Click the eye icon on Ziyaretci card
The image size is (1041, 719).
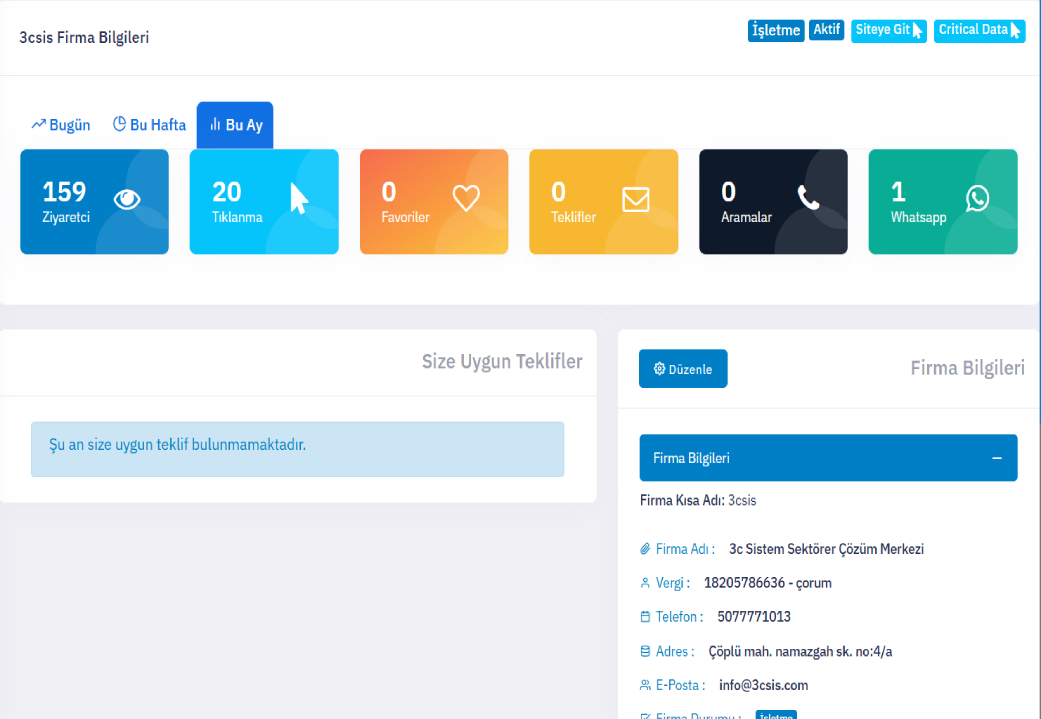(x=127, y=200)
